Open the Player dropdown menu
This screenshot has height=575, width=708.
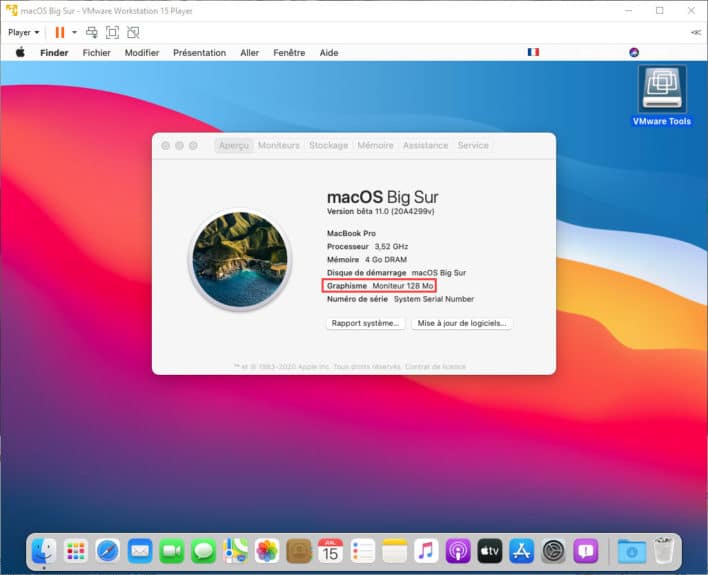[x=24, y=33]
